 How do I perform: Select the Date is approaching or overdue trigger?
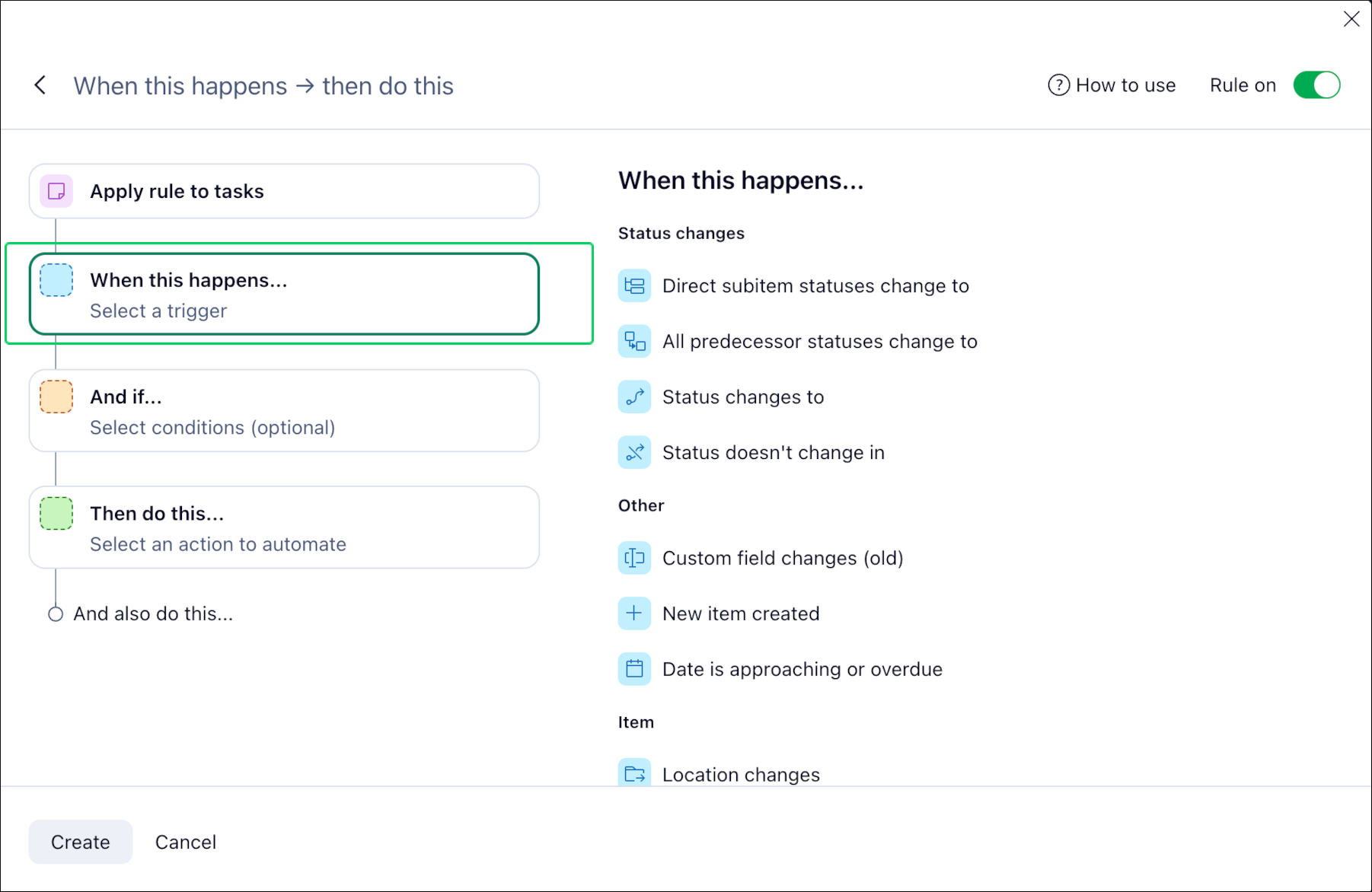(802, 669)
